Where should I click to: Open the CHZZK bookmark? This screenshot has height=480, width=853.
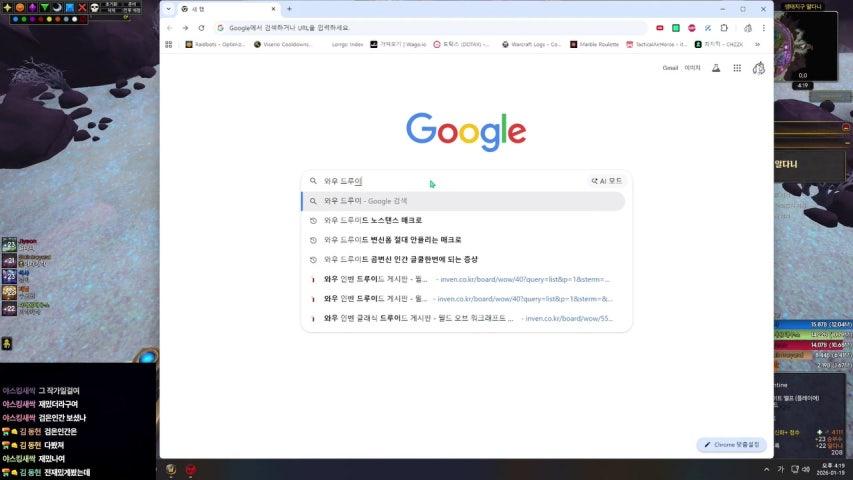coord(719,45)
